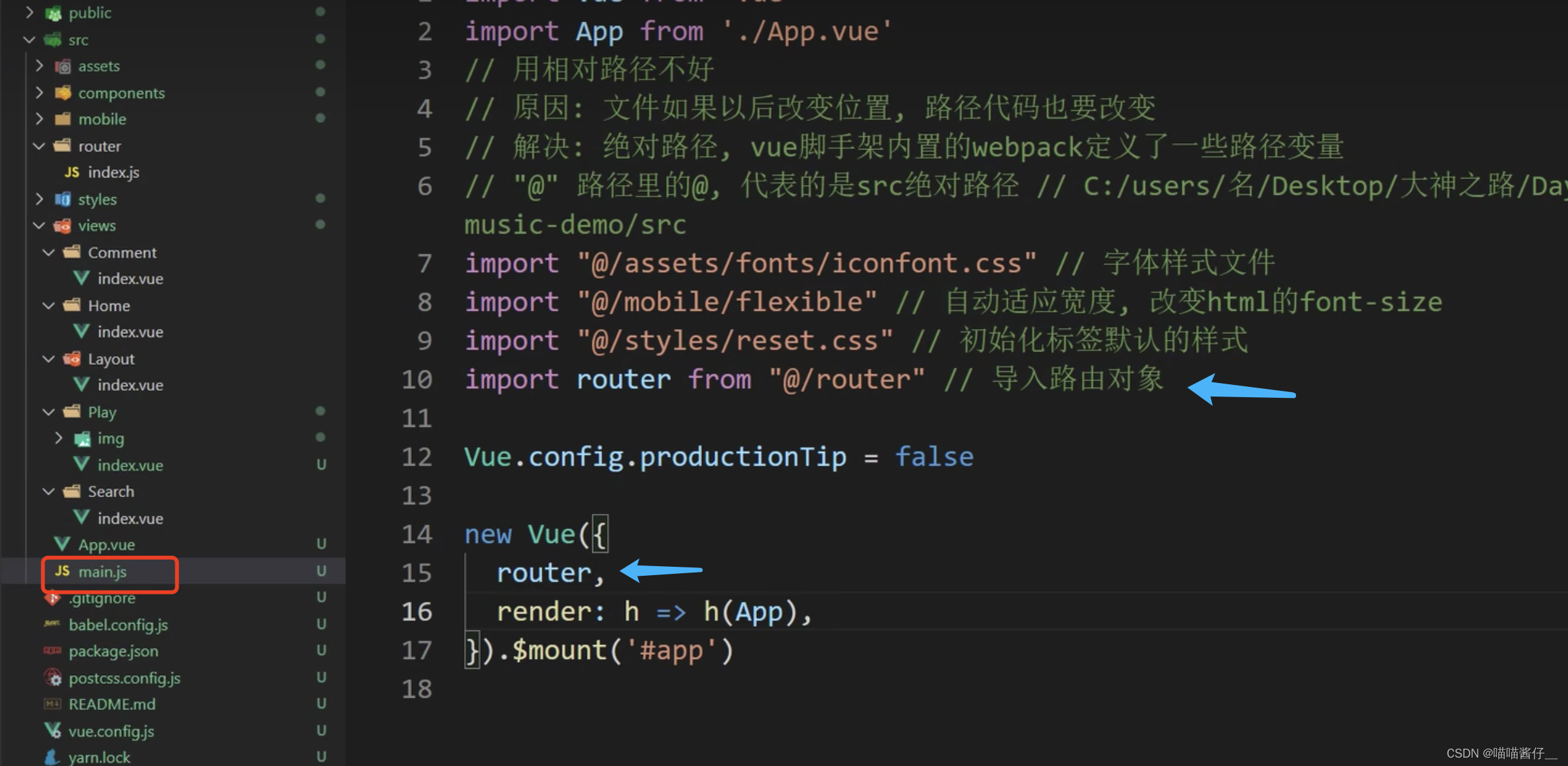Click the package icon on package.json
Image resolution: width=1568 pixels, height=766 pixels.
coord(52,651)
